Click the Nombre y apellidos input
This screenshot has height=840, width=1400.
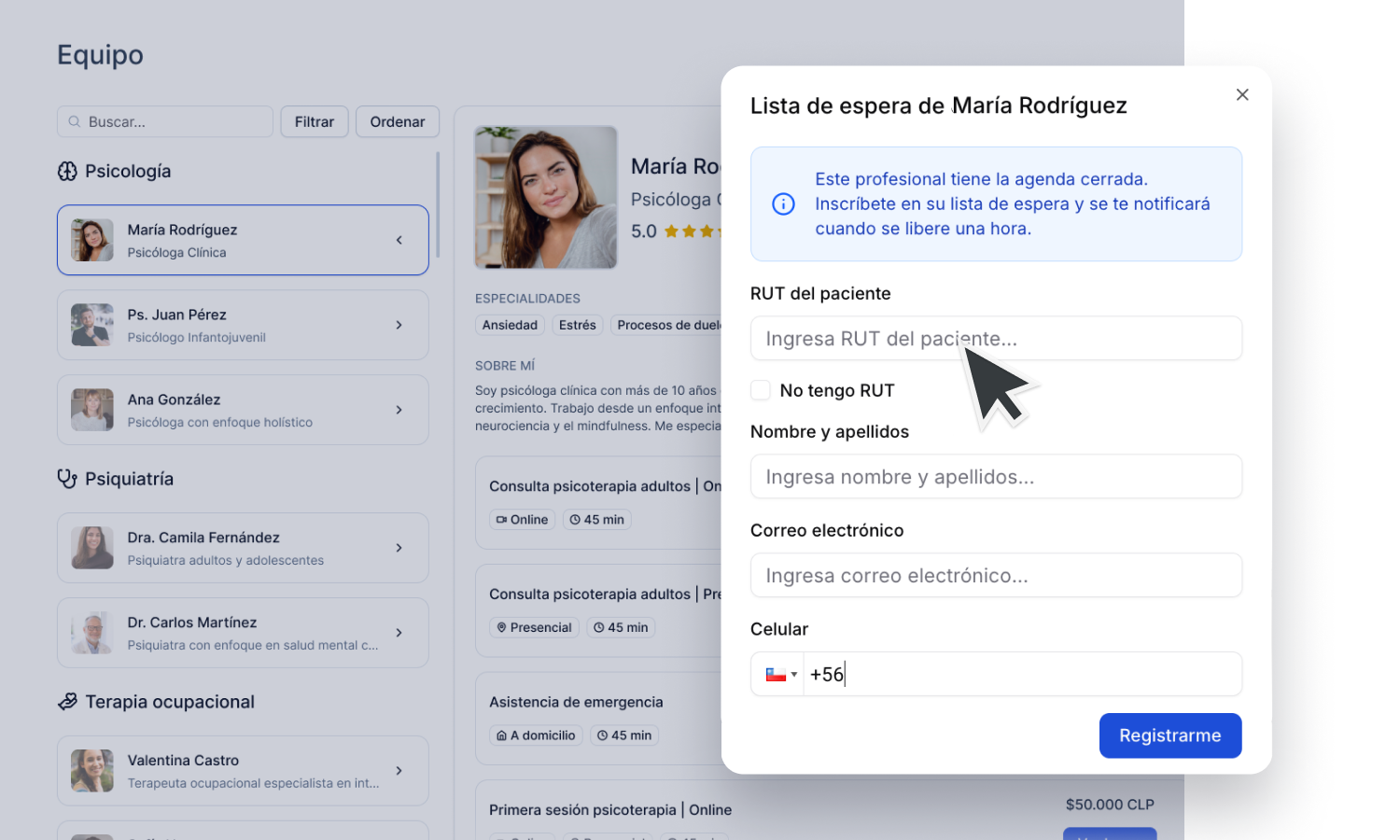tap(996, 476)
